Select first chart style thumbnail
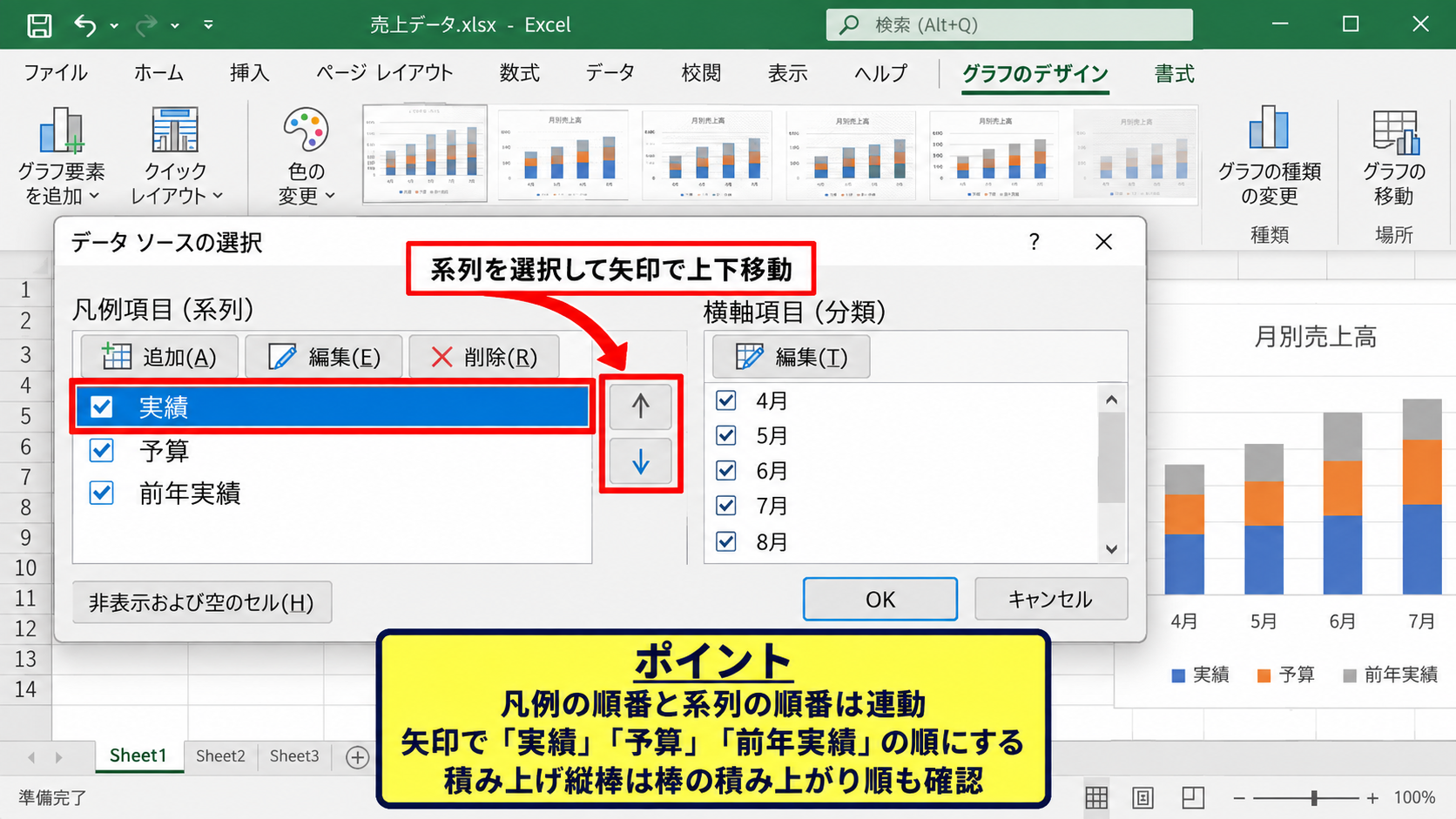1456x819 pixels. (x=425, y=153)
